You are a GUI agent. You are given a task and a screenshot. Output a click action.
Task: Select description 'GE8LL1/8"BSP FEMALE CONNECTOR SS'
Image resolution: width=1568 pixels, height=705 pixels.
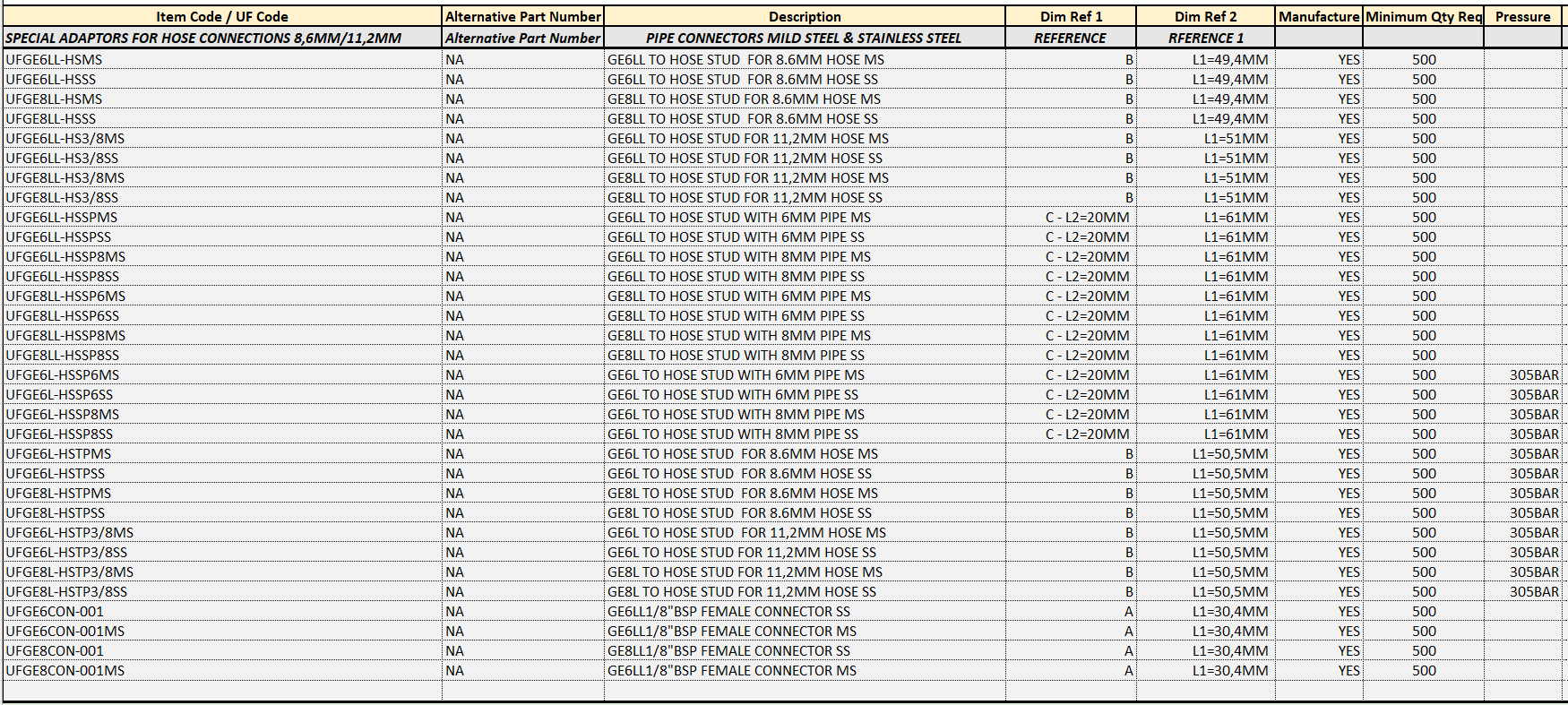pos(728,650)
